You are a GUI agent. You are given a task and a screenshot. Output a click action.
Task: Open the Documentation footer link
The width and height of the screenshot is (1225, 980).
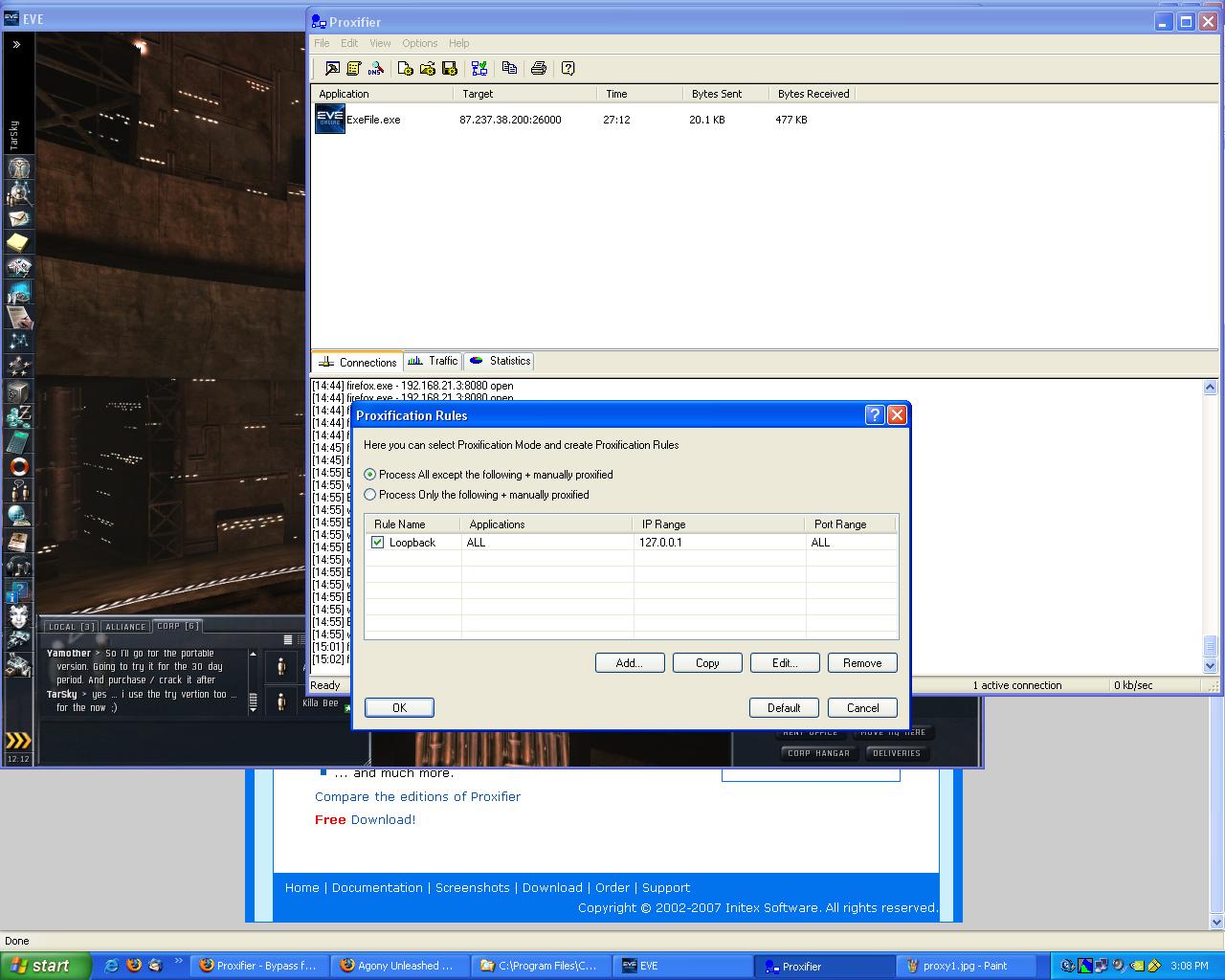click(377, 887)
